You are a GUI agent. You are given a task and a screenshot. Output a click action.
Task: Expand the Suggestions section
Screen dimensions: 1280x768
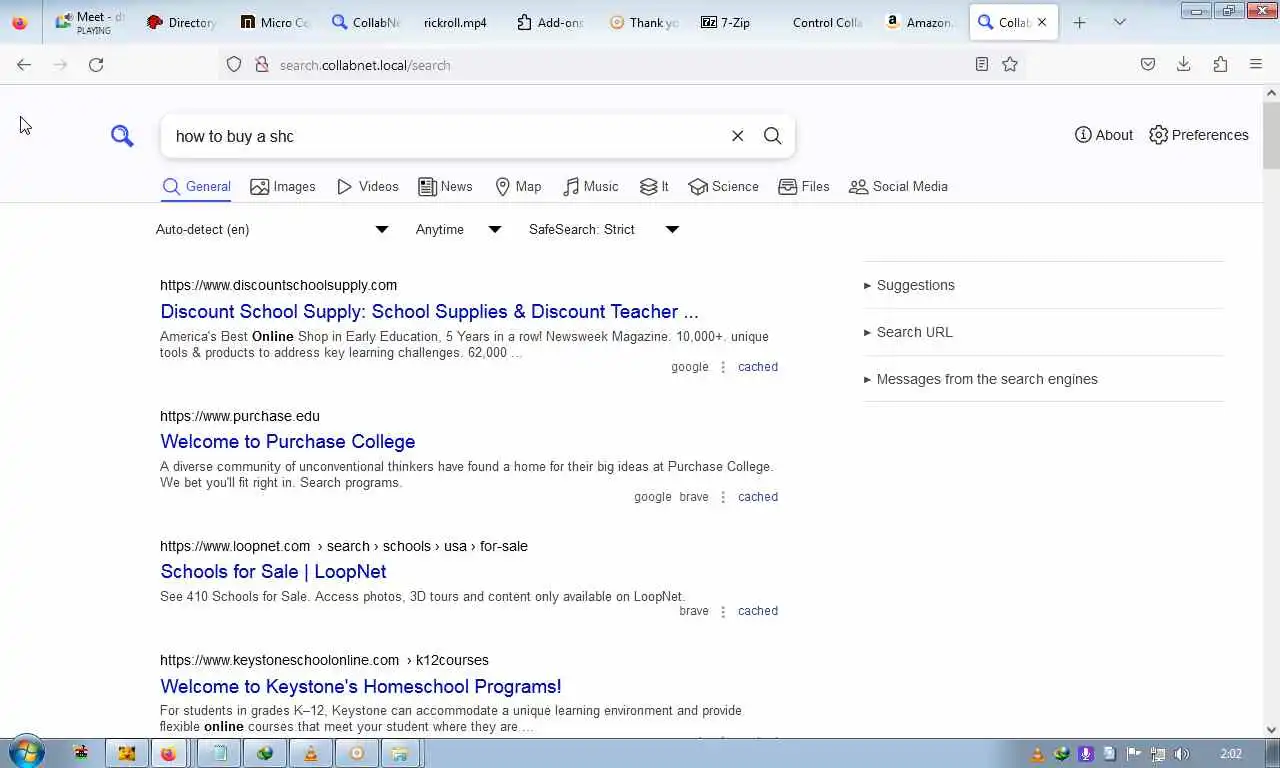[x=909, y=285]
